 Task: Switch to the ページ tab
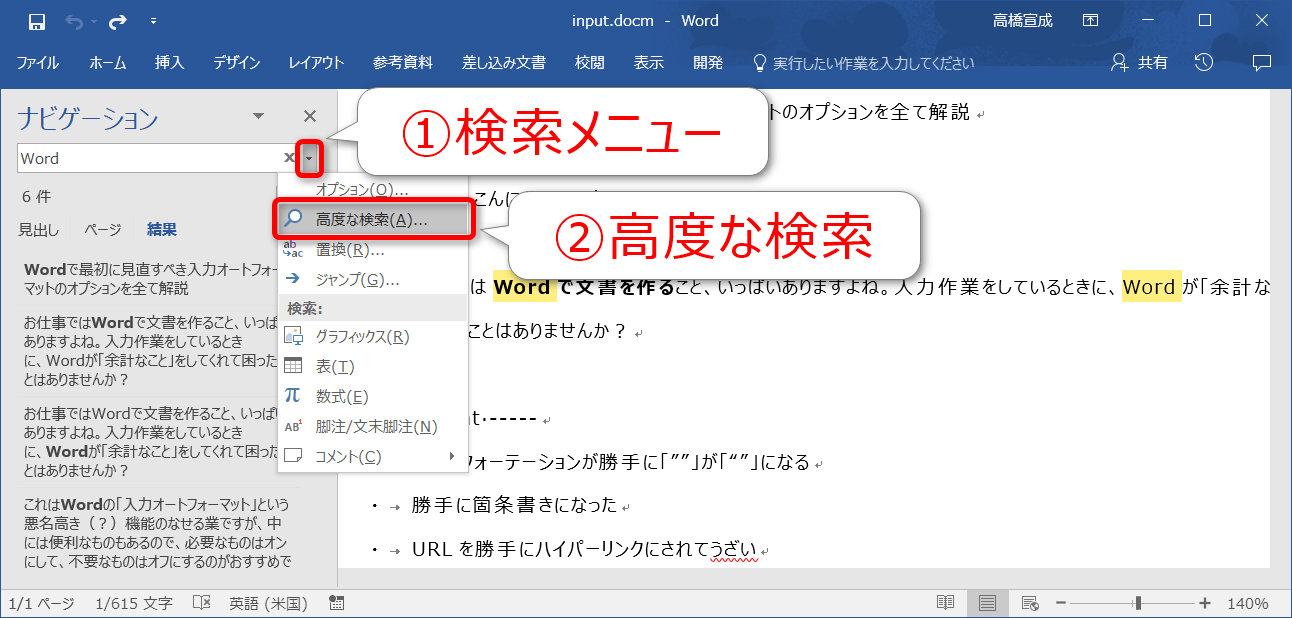[x=103, y=230]
